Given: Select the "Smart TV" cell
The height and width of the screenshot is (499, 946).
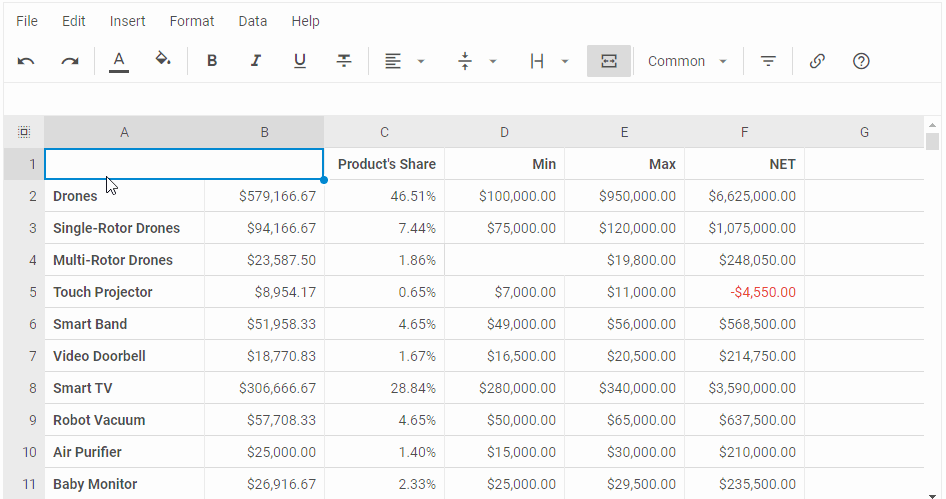Looking at the screenshot, I should [124, 388].
